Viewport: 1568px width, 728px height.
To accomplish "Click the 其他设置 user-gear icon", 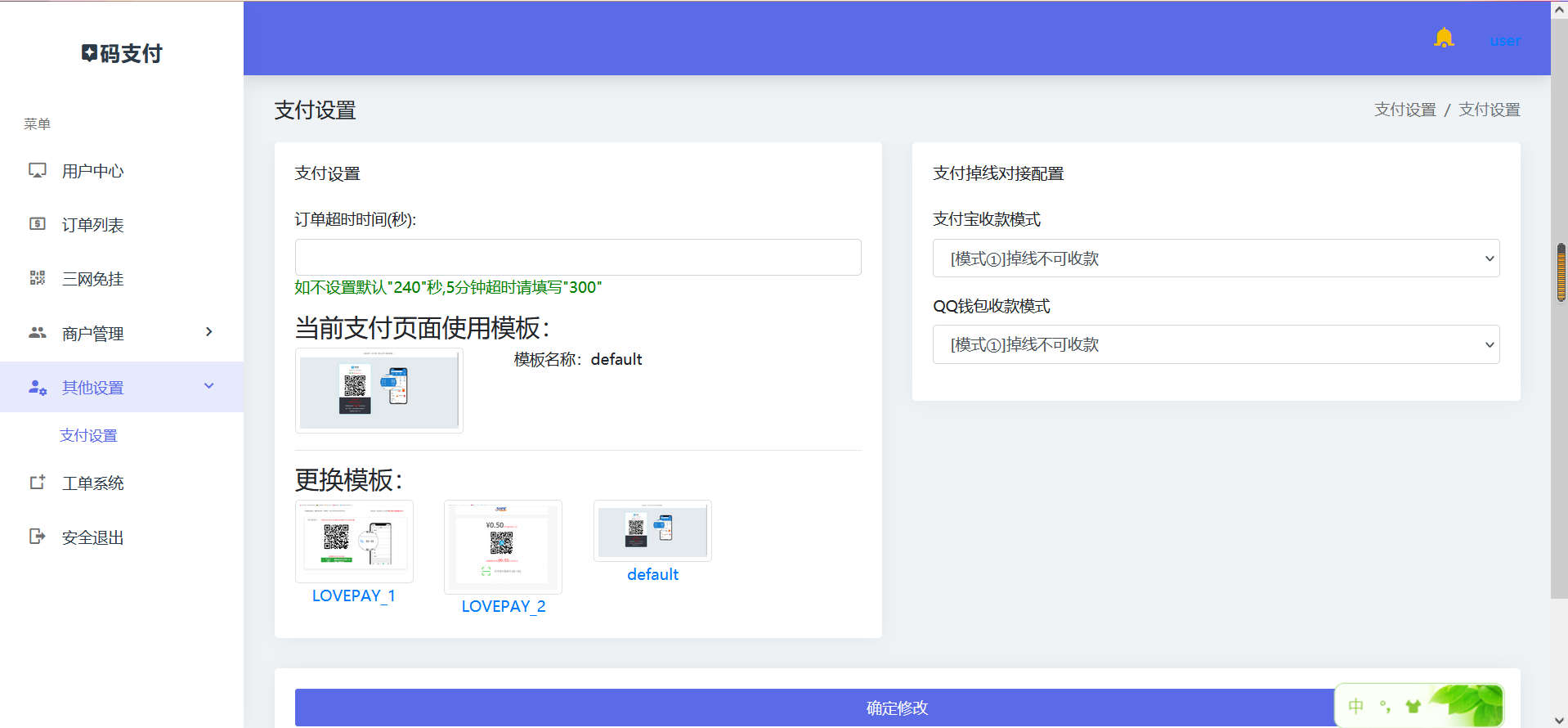I will pyautogui.click(x=38, y=387).
